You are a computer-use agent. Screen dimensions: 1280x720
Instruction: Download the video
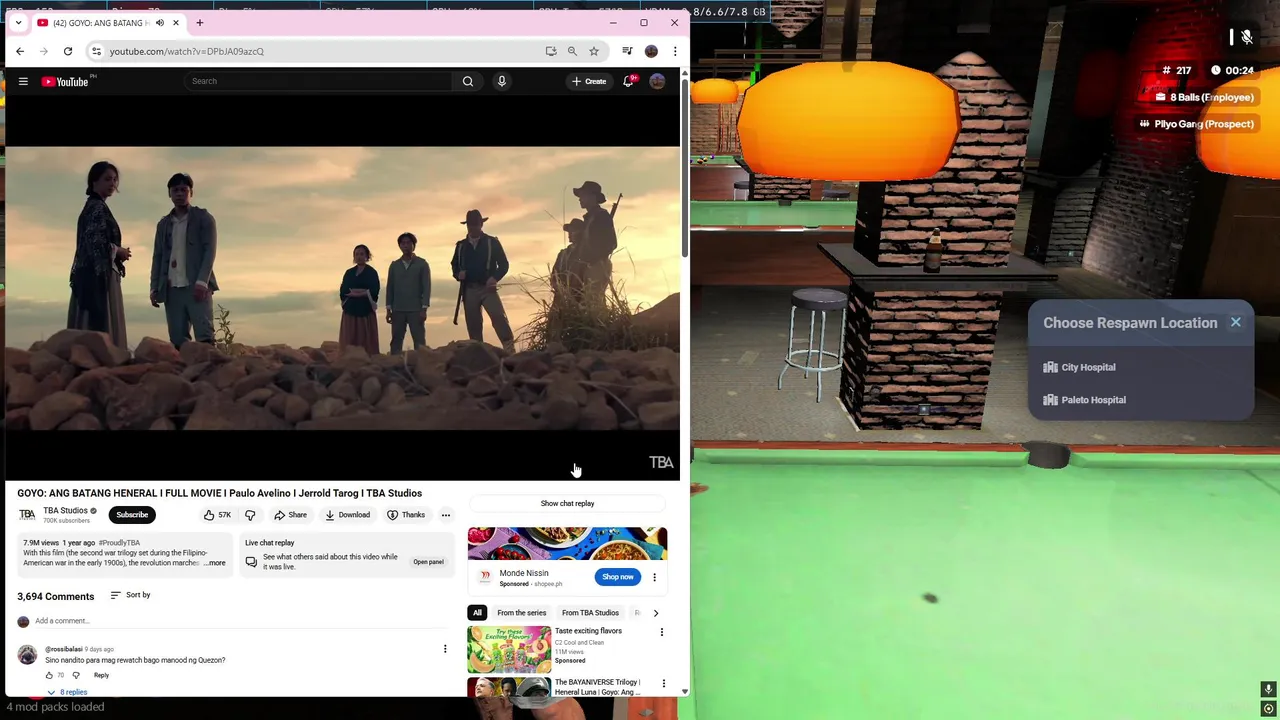click(x=348, y=515)
